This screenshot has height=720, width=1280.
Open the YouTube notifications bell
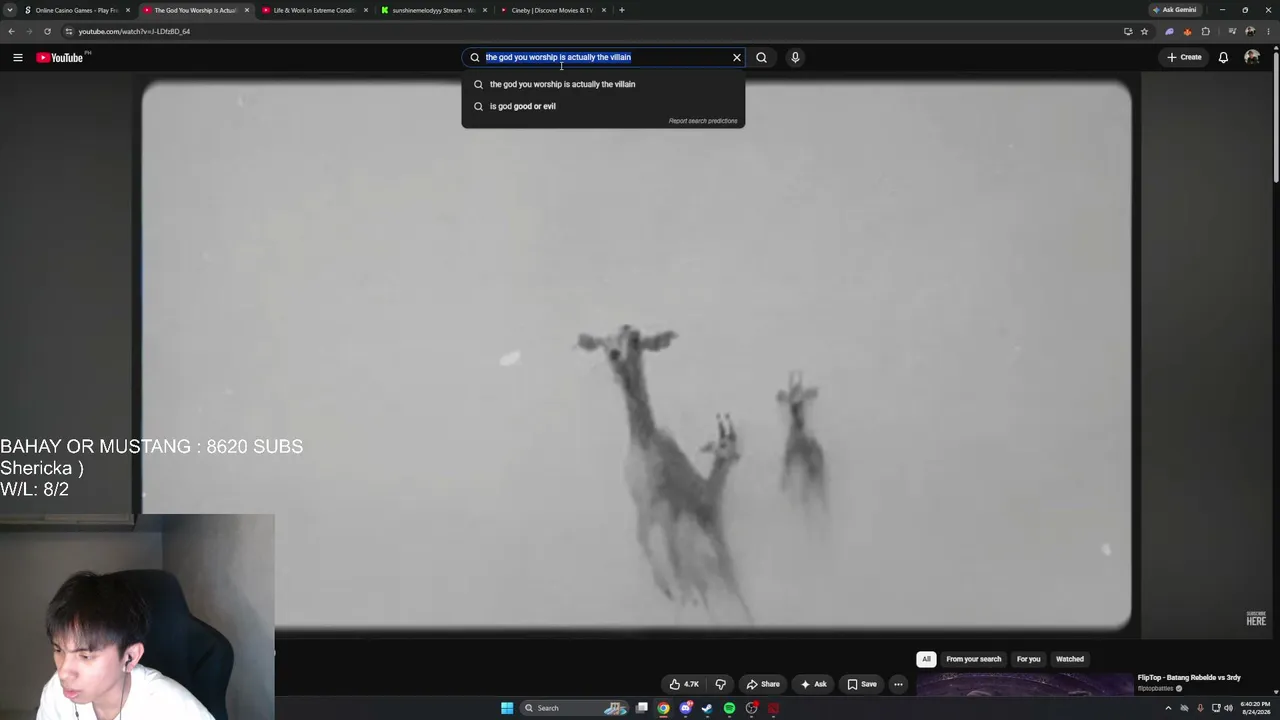1223,57
